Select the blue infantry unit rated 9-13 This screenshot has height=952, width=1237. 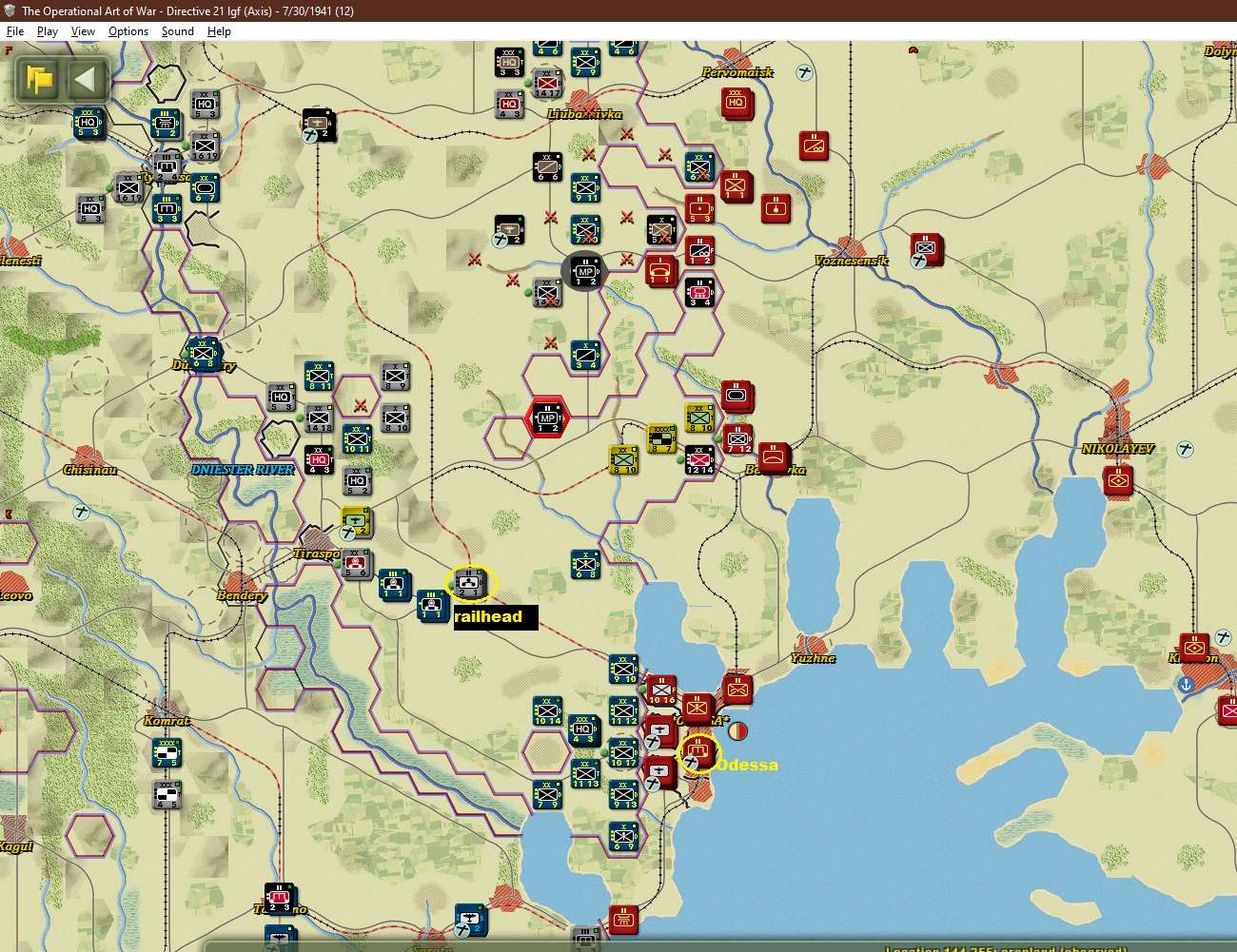point(623,794)
